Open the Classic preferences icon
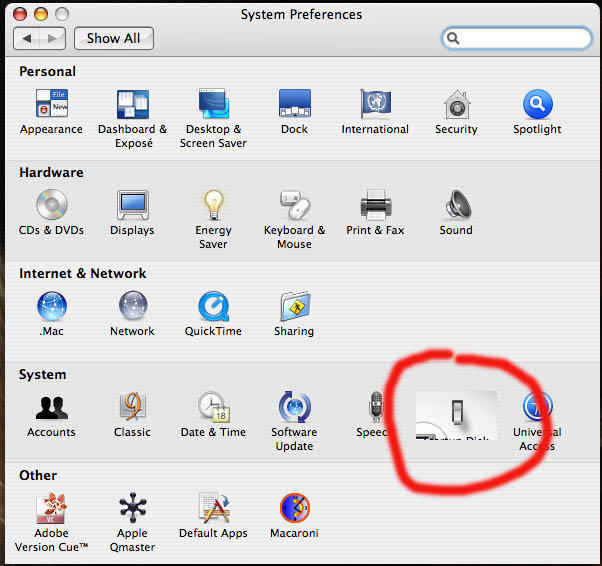 (x=133, y=407)
